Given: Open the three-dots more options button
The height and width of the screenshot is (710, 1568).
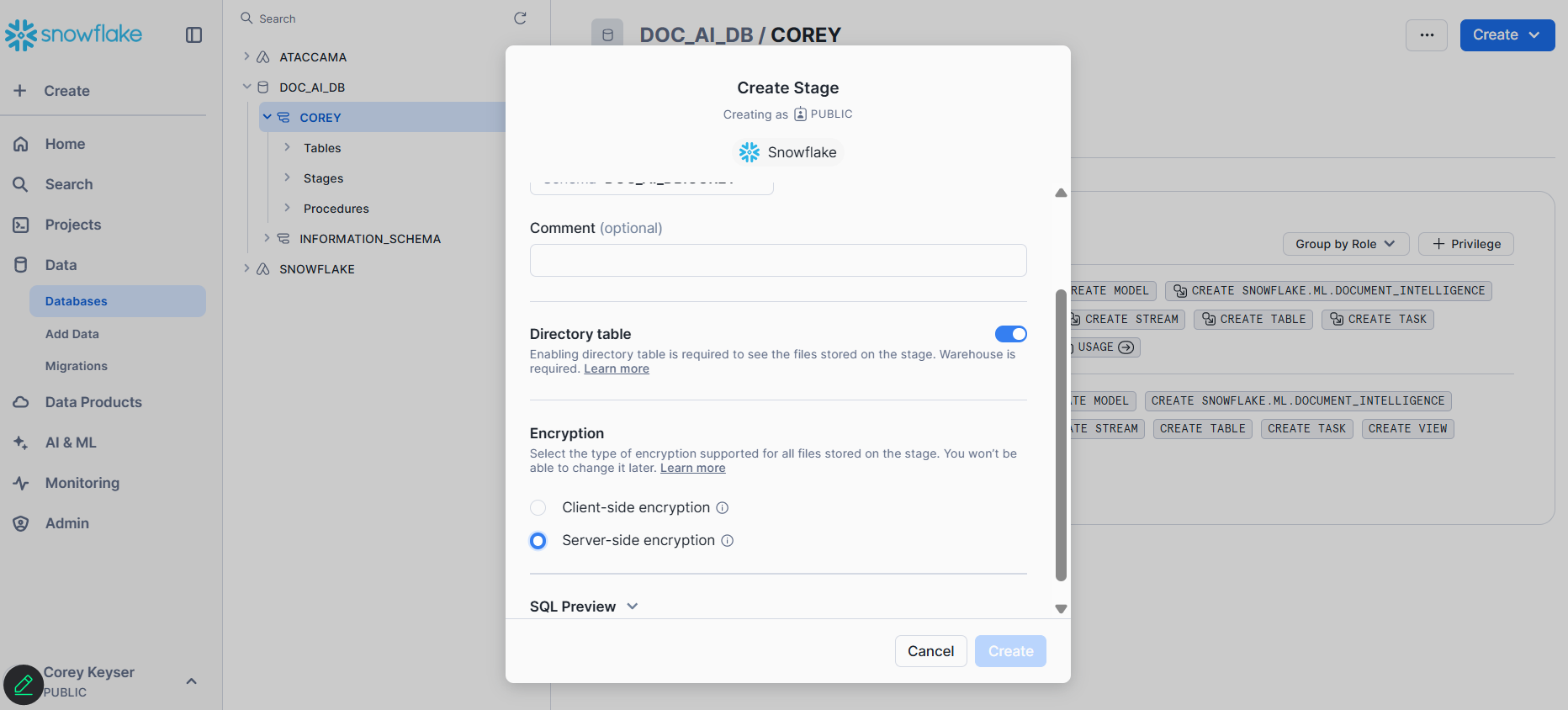Looking at the screenshot, I should coord(1427,35).
